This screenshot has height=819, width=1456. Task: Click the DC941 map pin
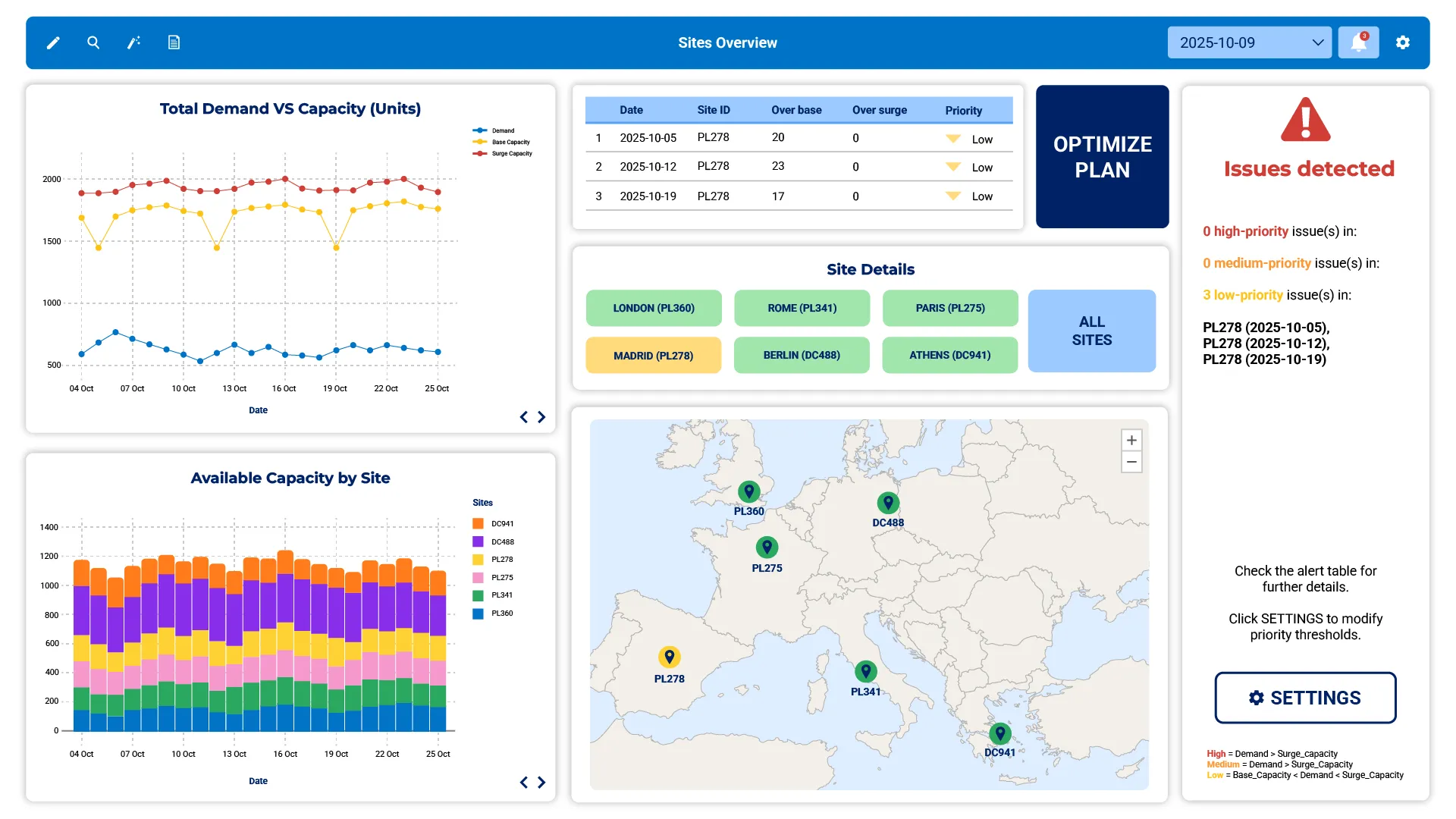1000,733
